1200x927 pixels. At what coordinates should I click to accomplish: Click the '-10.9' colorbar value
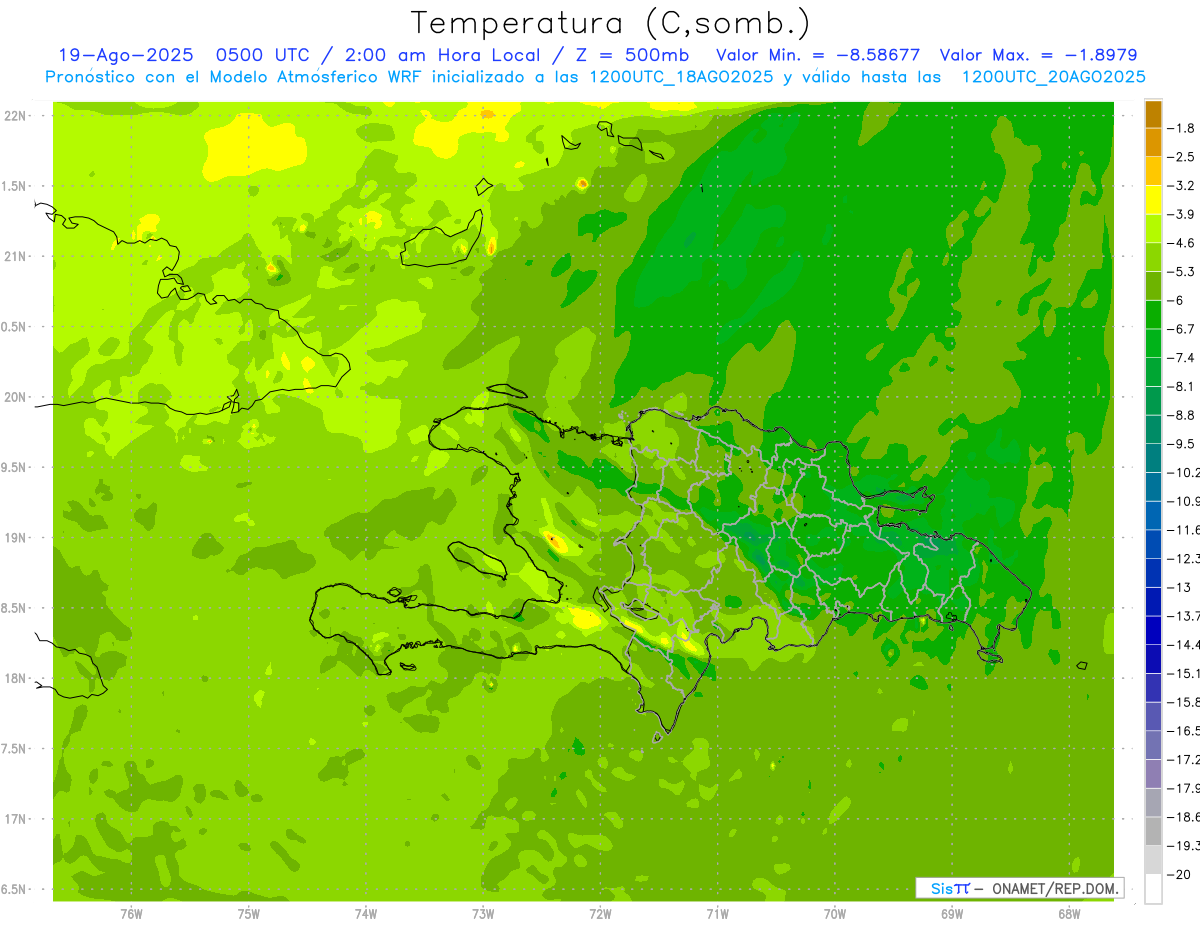click(x=1185, y=501)
